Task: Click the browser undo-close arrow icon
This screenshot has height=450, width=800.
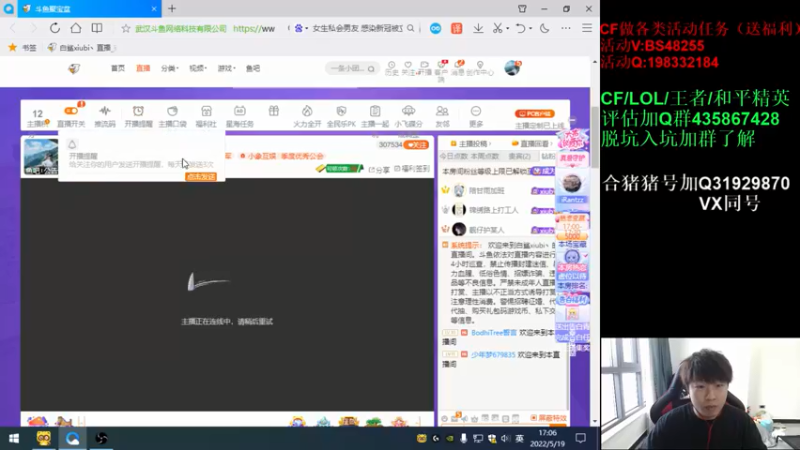Action: [520, 29]
